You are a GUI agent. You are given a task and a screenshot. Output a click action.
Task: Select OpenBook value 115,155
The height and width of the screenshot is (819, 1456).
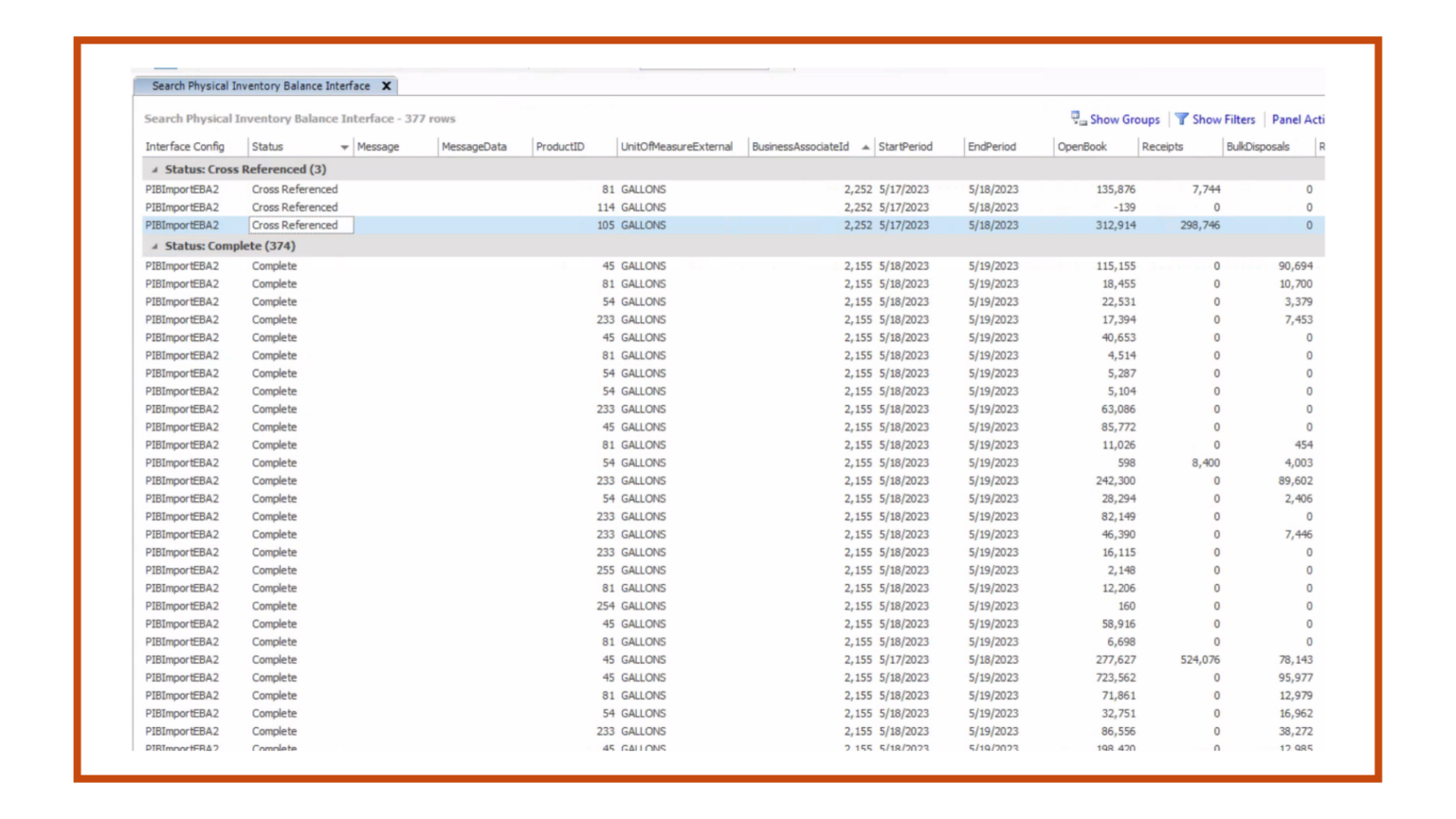tap(1116, 266)
